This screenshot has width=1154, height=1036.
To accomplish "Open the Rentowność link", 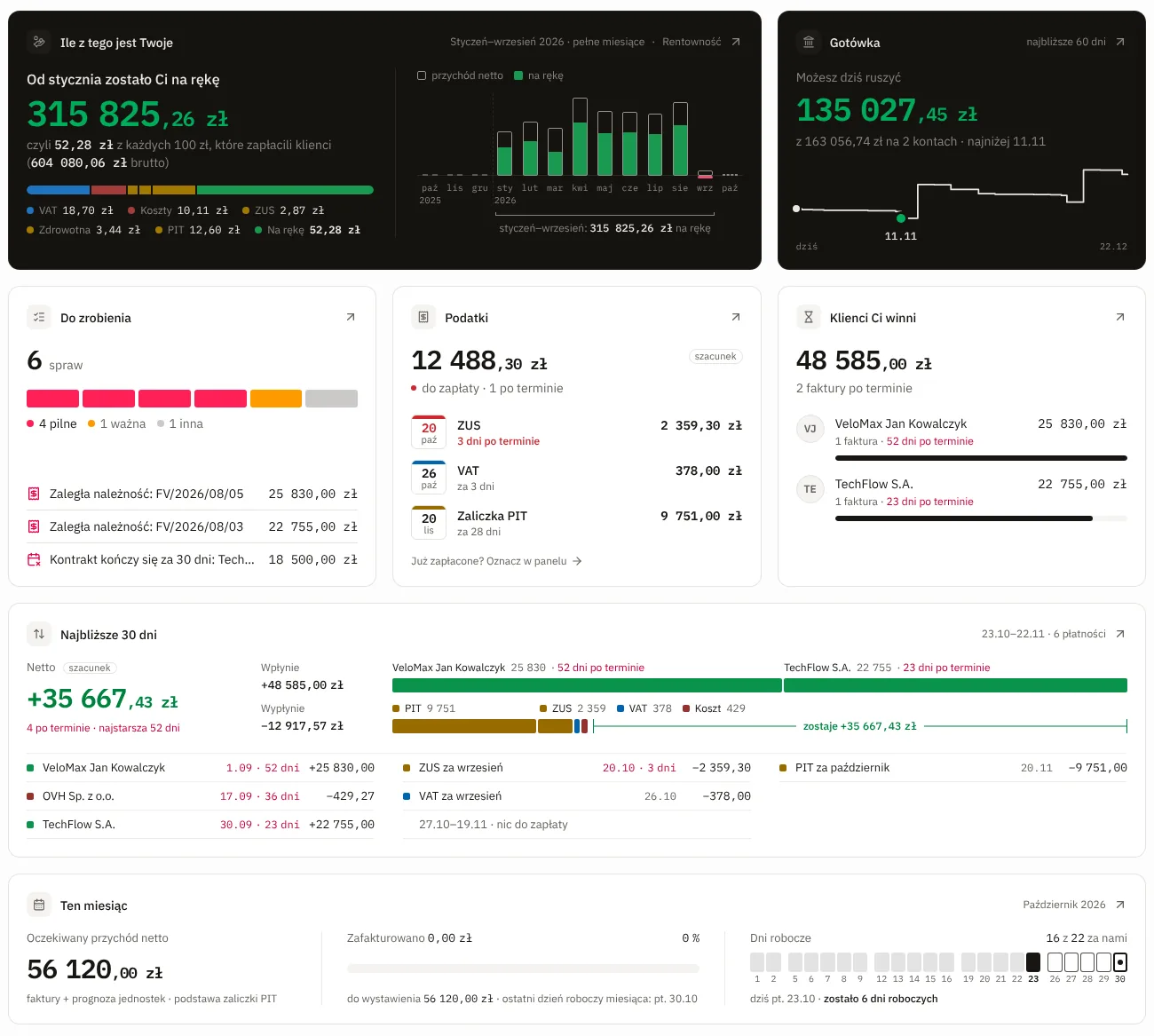I will coord(692,42).
